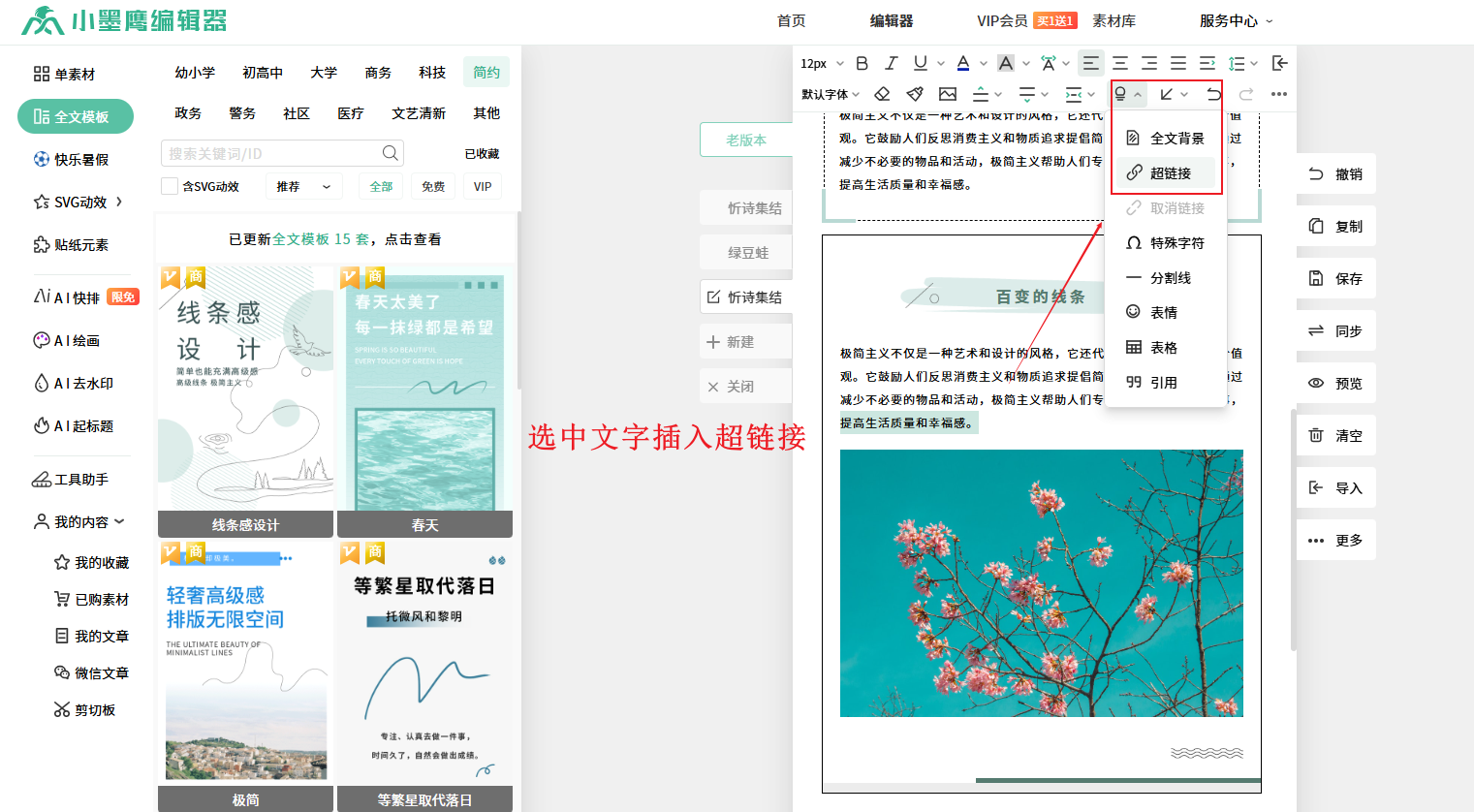Select the 简约 category tag
Viewport: 1474px width, 812px height.
point(486,72)
